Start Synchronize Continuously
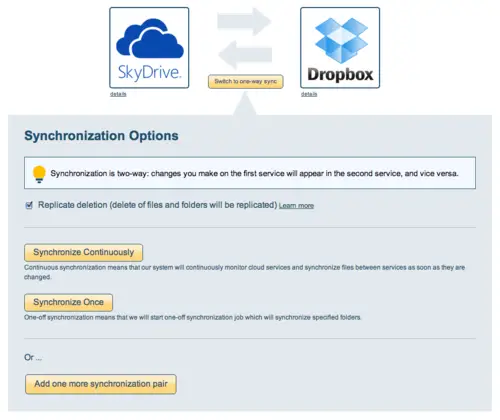The height and width of the screenshot is (420, 500). pyautogui.click(x=83, y=252)
